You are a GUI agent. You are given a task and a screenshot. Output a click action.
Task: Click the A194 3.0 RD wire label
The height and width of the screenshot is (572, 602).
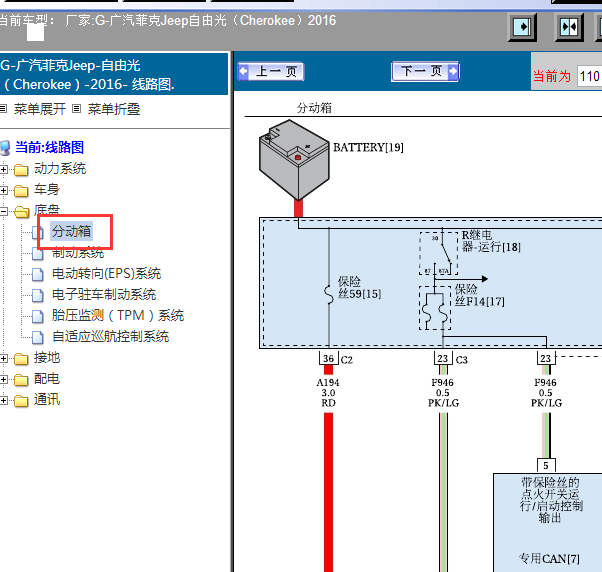[x=328, y=393]
